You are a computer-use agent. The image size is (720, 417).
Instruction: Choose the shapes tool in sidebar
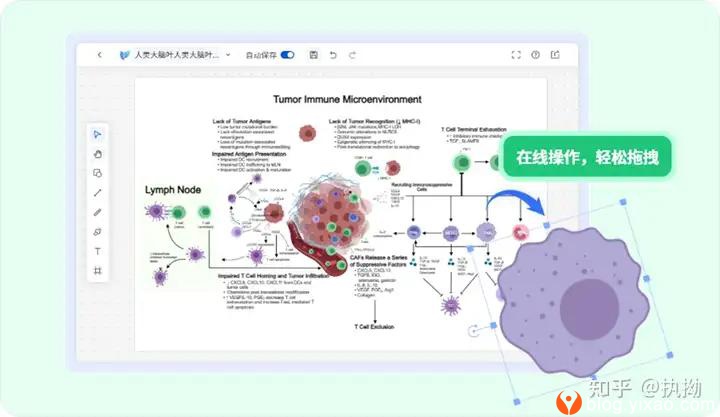[97, 173]
